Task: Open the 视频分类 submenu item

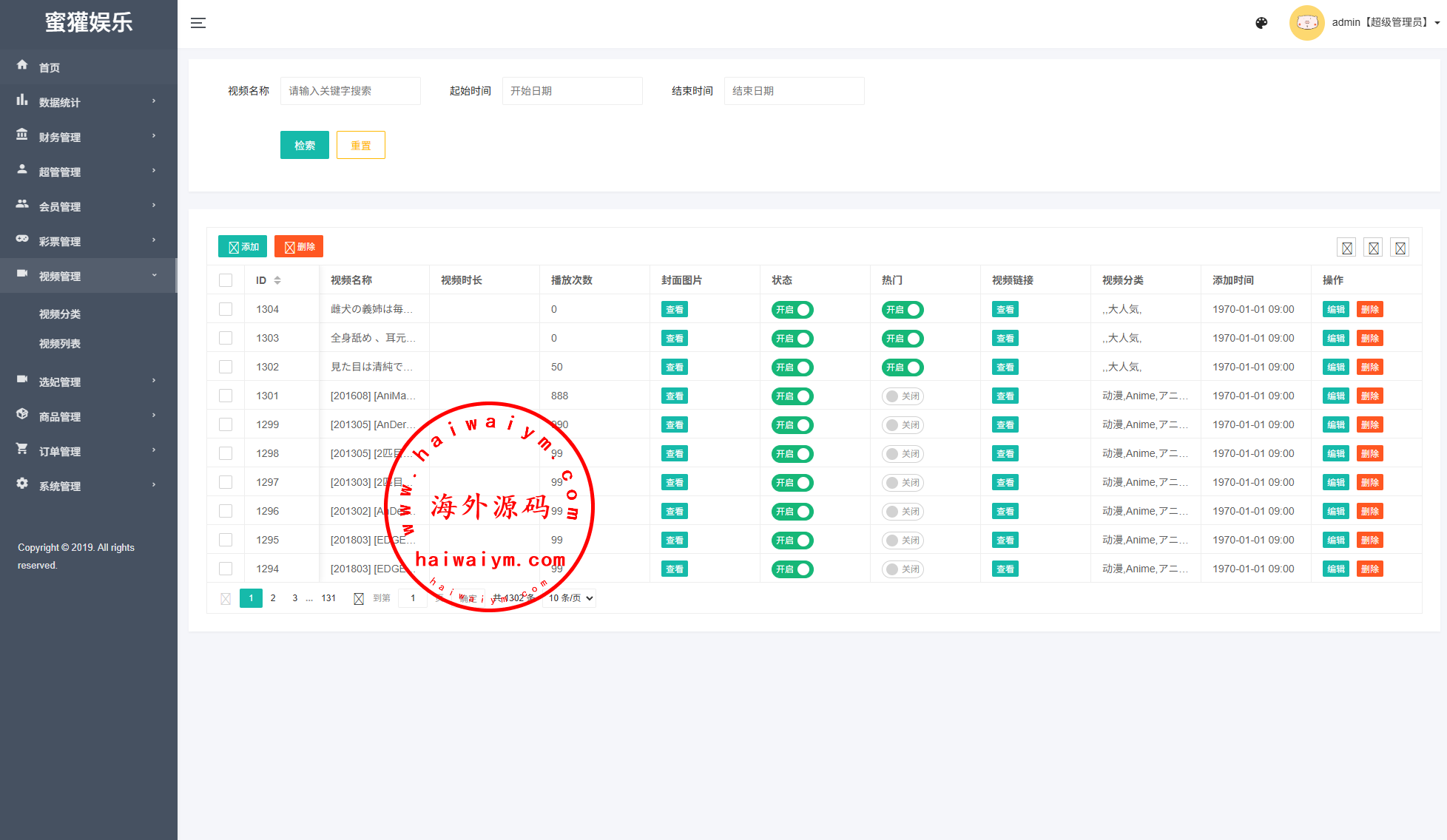Action: tap(60, 314)
